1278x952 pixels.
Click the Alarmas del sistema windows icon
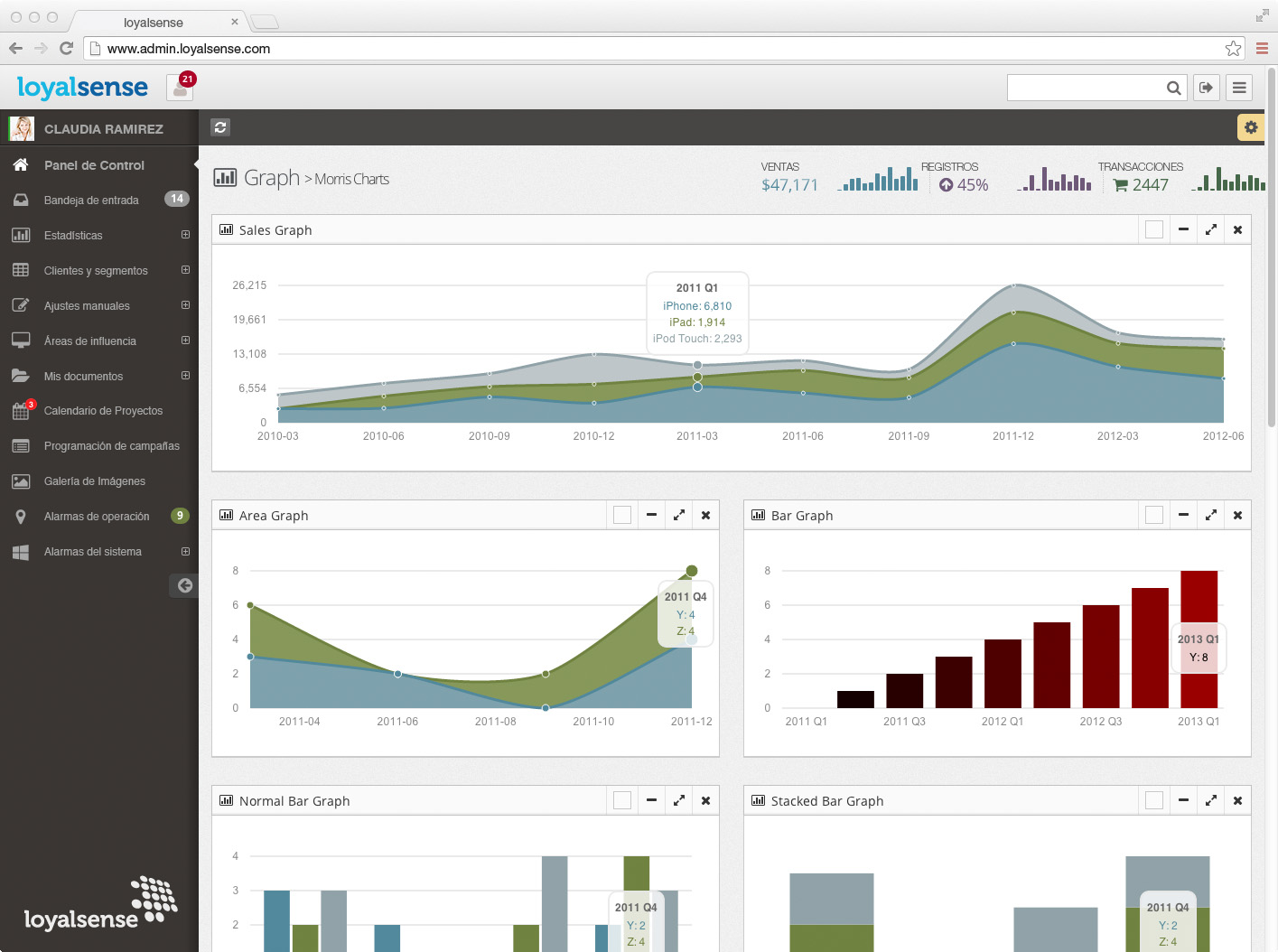point(21,552)
